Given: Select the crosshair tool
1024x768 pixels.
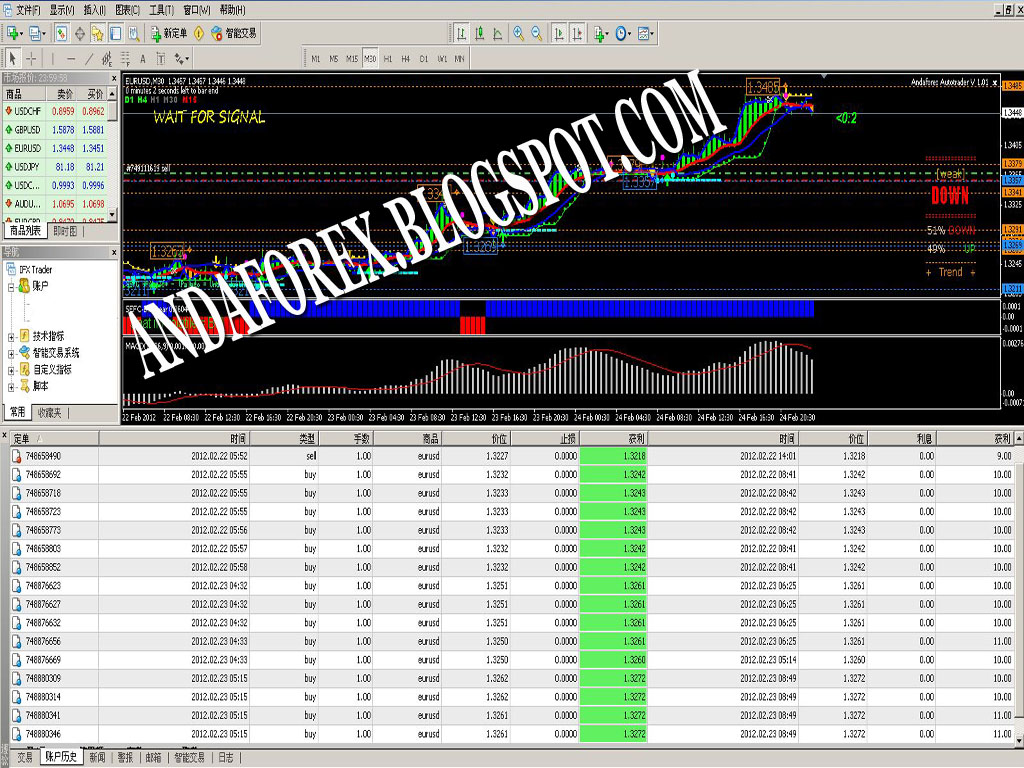Looking at the screenshot, I should coord(31,59).
